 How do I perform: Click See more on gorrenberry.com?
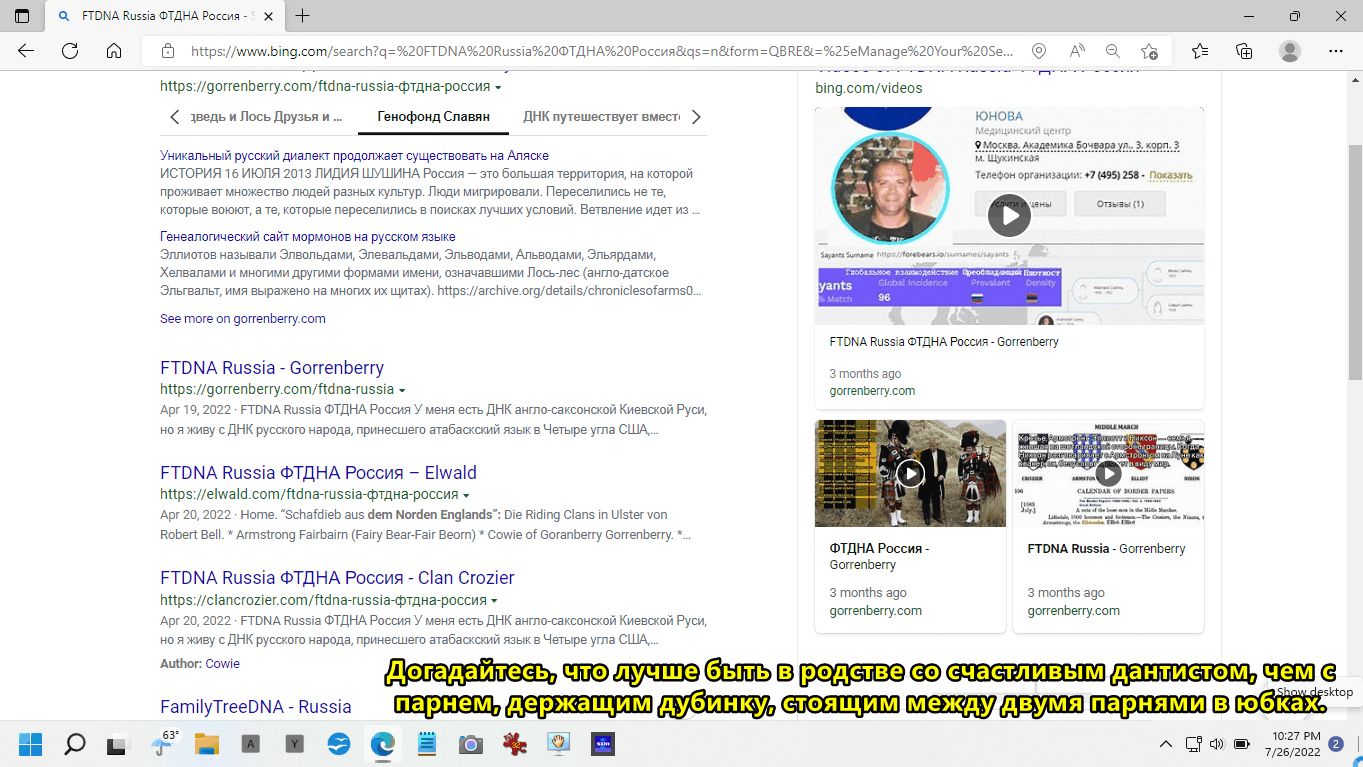(x=243, y=319)
